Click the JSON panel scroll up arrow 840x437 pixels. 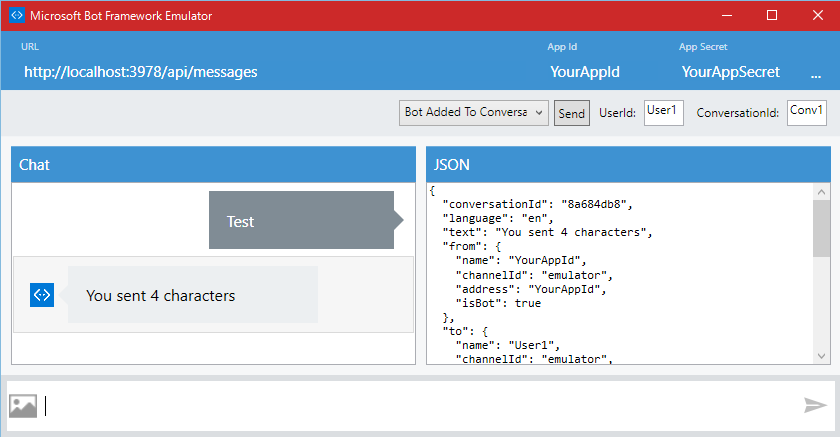coord(821,192)
